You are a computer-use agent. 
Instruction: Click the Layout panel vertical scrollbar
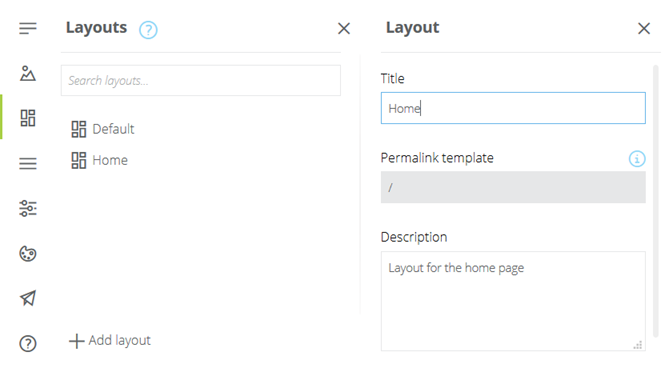pyautogui.click(x=656, y=201)
